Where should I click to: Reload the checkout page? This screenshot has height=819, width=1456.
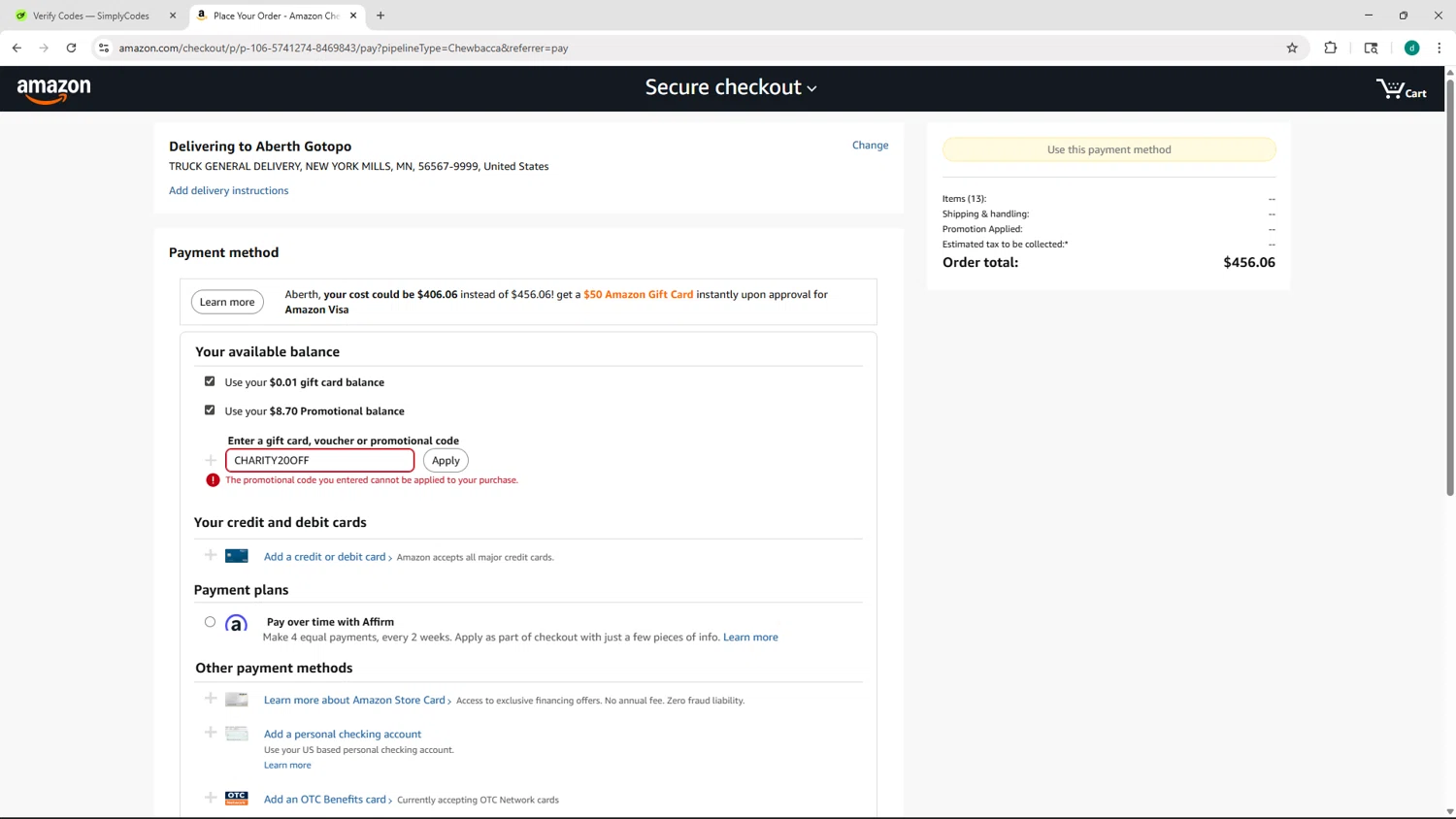(71, 48)
